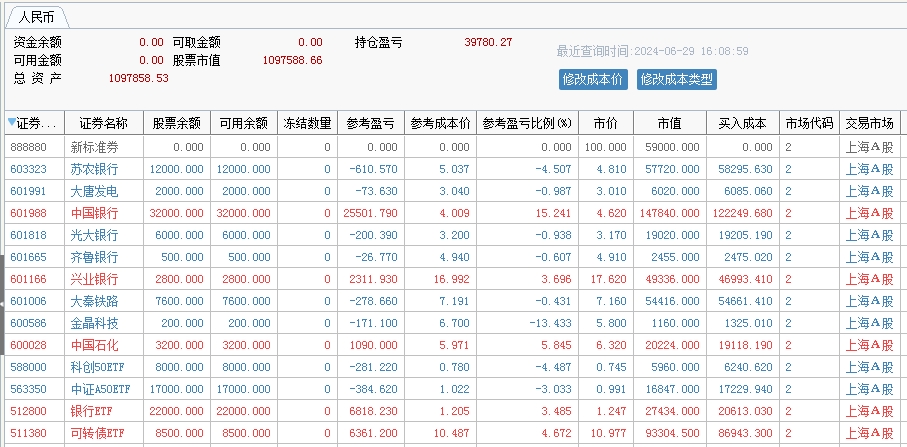The image size is (907, 447).
Task: Select stock code 600028 中国石化
Action: click(x=28, y=345)
